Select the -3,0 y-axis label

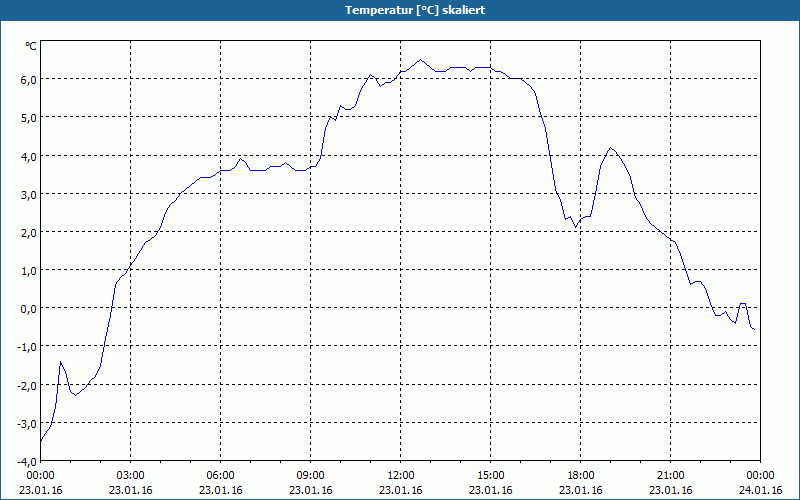[x=27, y=423]
